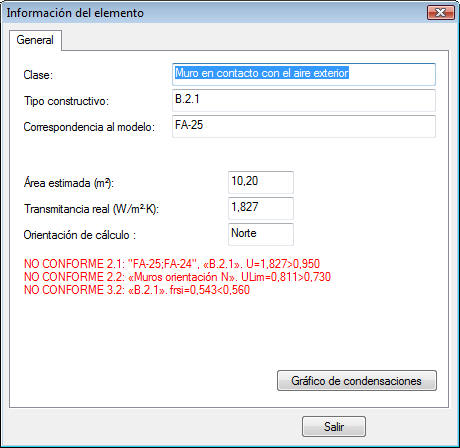The image size is (460, 448).
Task: Click the Tipo constructivo label
Action: [x=66, y=101]
